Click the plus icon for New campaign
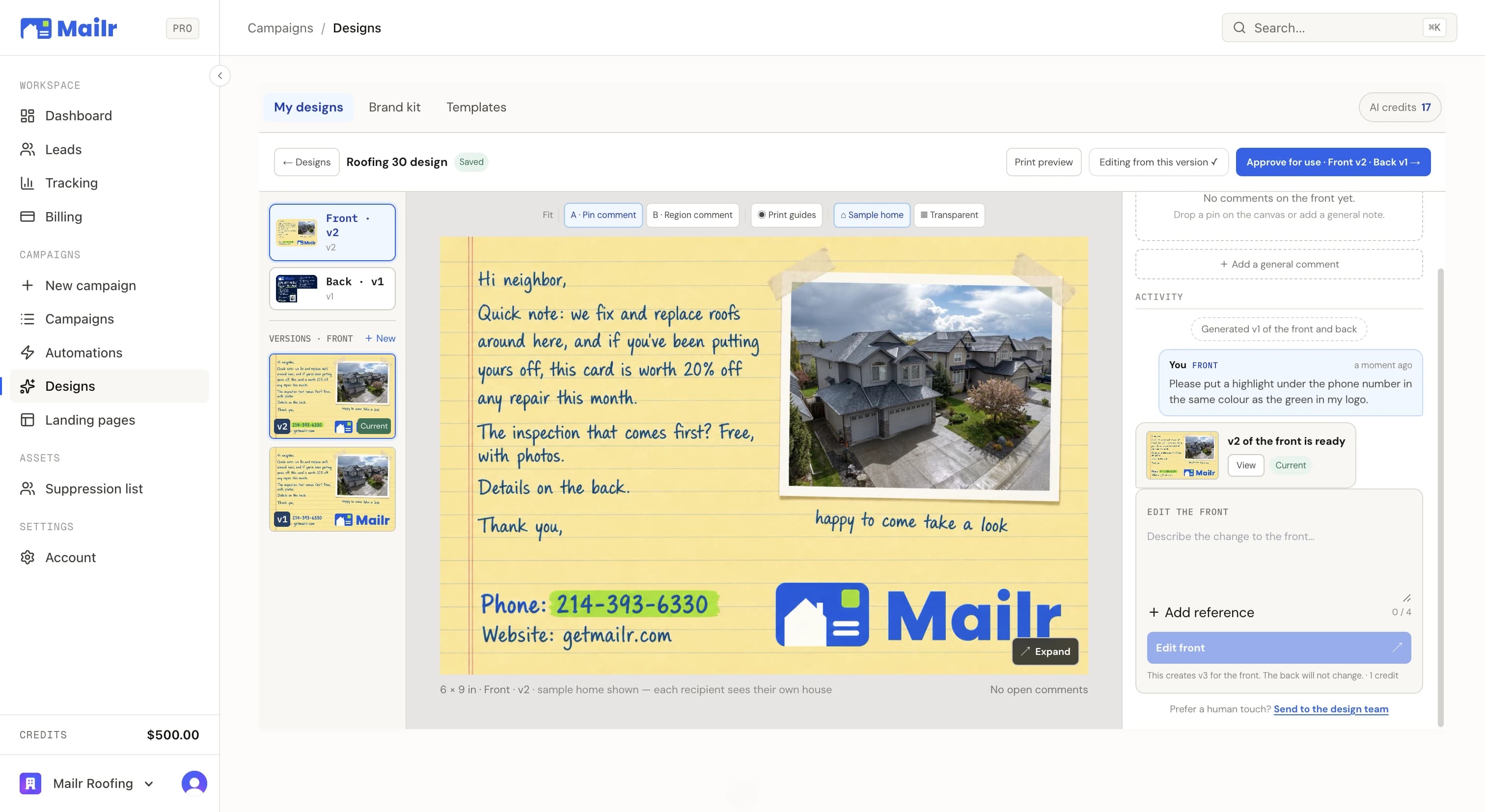The image size is (1485, 812). tap(27, 285)
